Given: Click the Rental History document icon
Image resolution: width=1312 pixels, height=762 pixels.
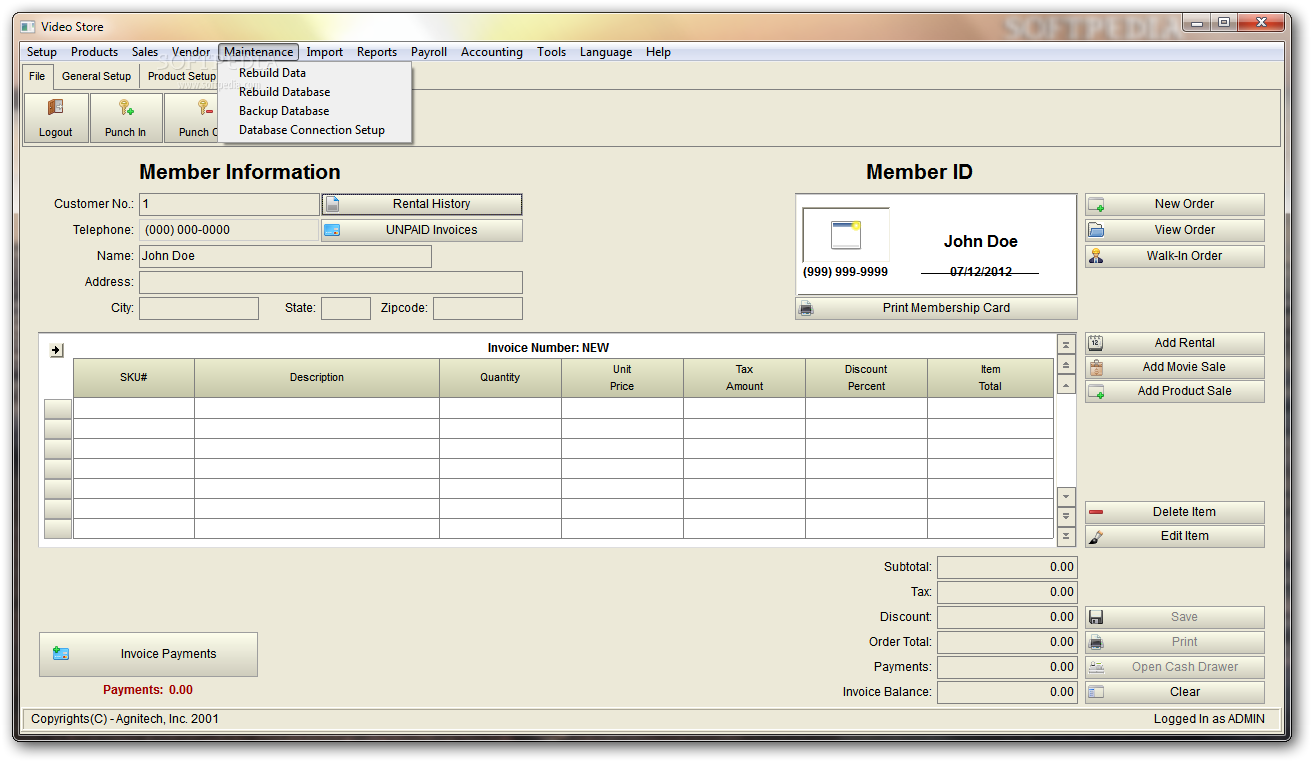Looking at the screenshot, I should (332, 204).
